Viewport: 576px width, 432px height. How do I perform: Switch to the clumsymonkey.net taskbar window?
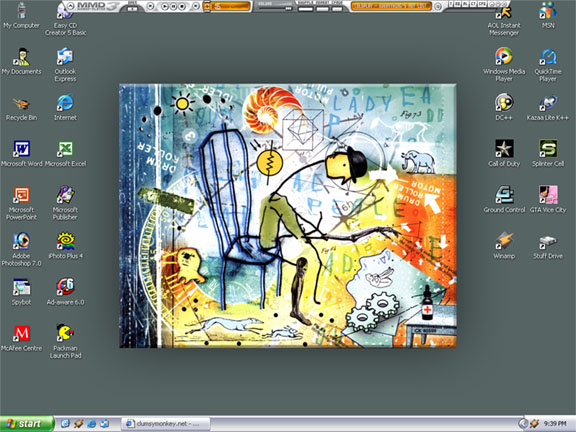[166, 424]
